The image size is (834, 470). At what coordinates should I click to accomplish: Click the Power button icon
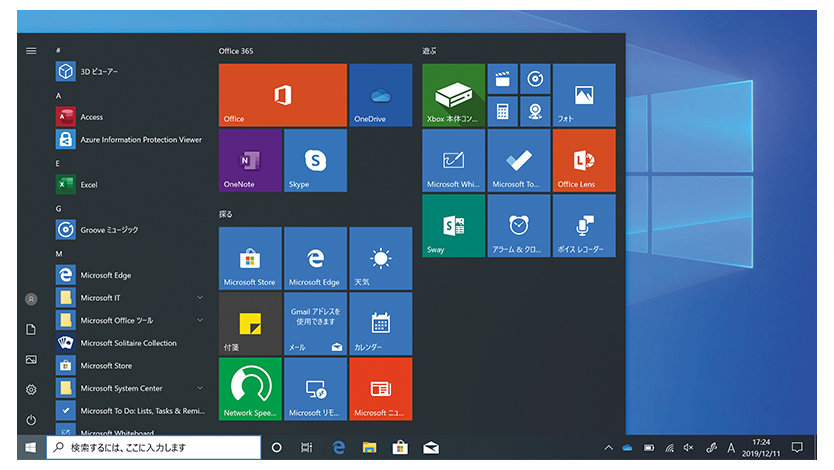pos(31,420)
